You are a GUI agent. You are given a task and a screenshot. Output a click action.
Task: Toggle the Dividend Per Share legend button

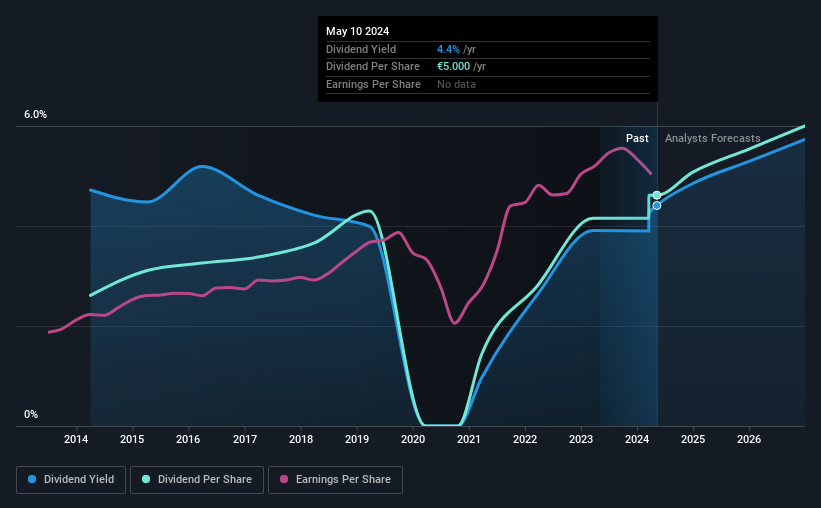(x=197, y=480)
